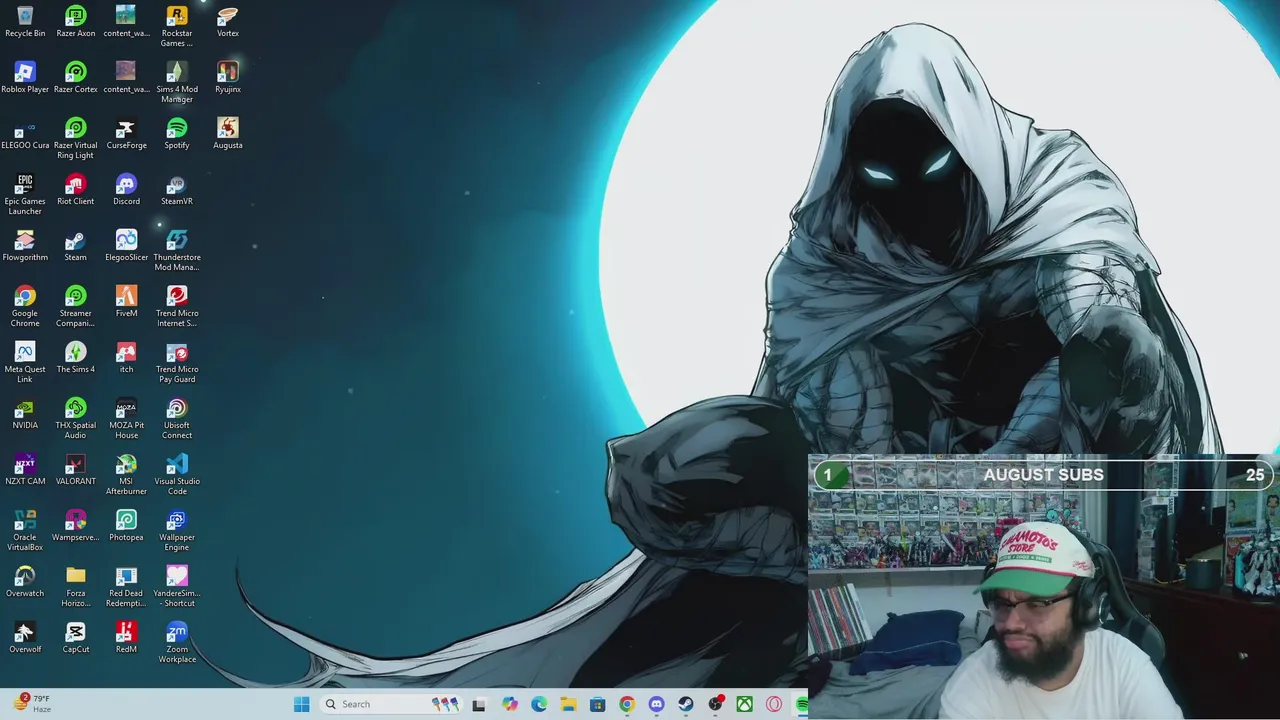This screenshot has height=720, width=1280.
Task: Select the Red Dead Redemption desktop icon
Action: [x=126, y=587]
